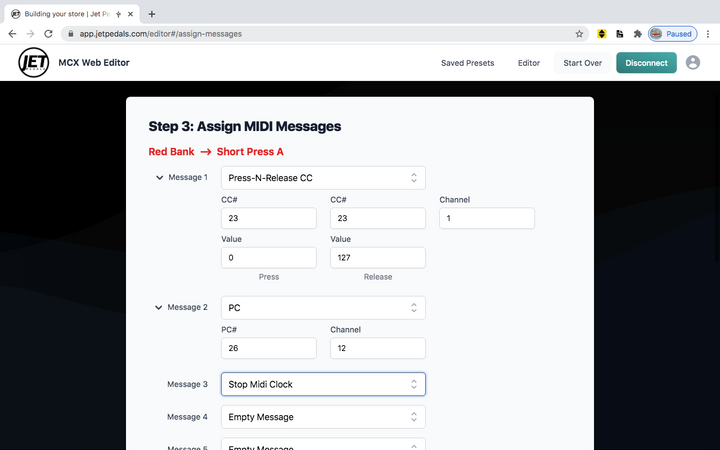This screenshot has width=720, height=450.
Task: Open a new browser tab with plus icon
Action: point(152,13)
